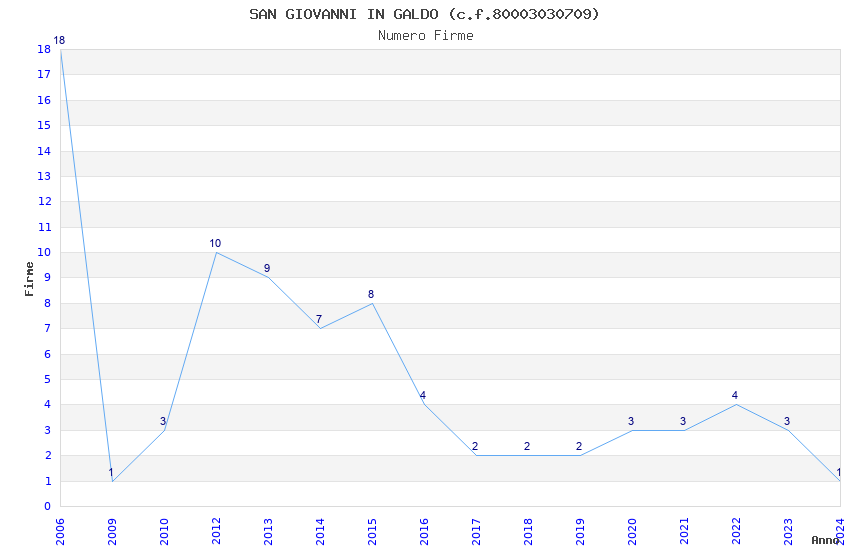Click the y-axis value 6
The image size is (850, 550).
48,354
